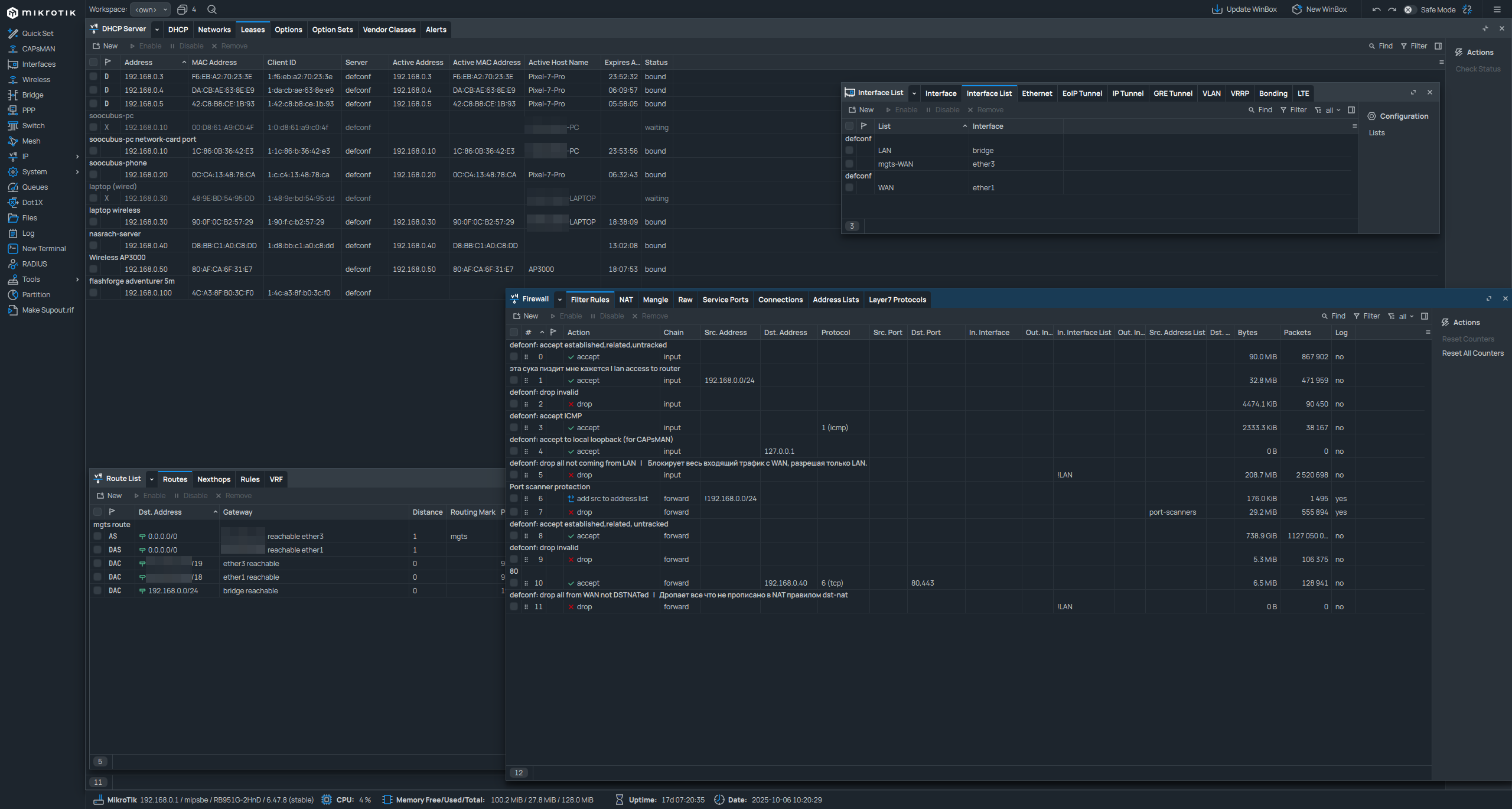Screen dimensions: 1512x809
Task: Sort firewall rules by Bytes column
Action: [x=1247, y=333]
